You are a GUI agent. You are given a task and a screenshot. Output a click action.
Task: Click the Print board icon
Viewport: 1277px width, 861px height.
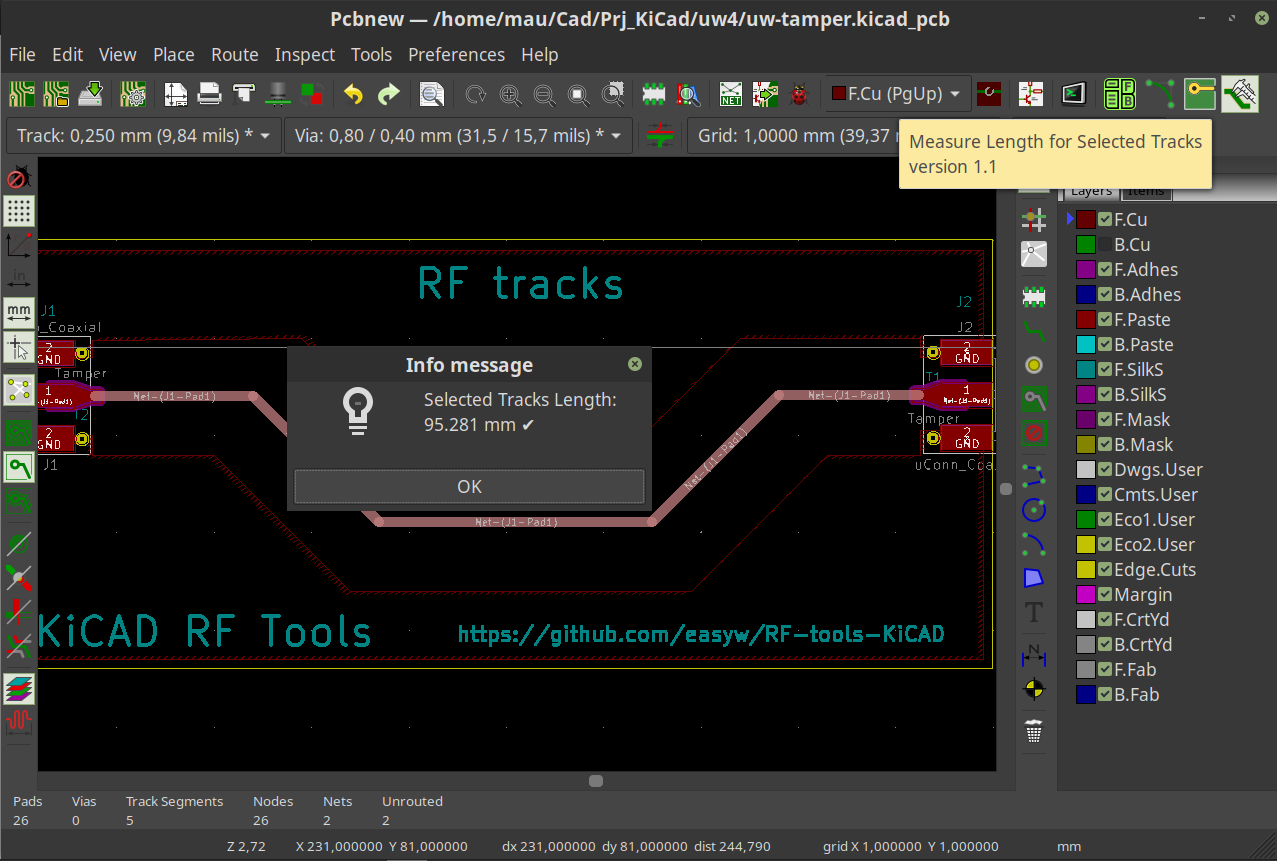pos(209,94)
